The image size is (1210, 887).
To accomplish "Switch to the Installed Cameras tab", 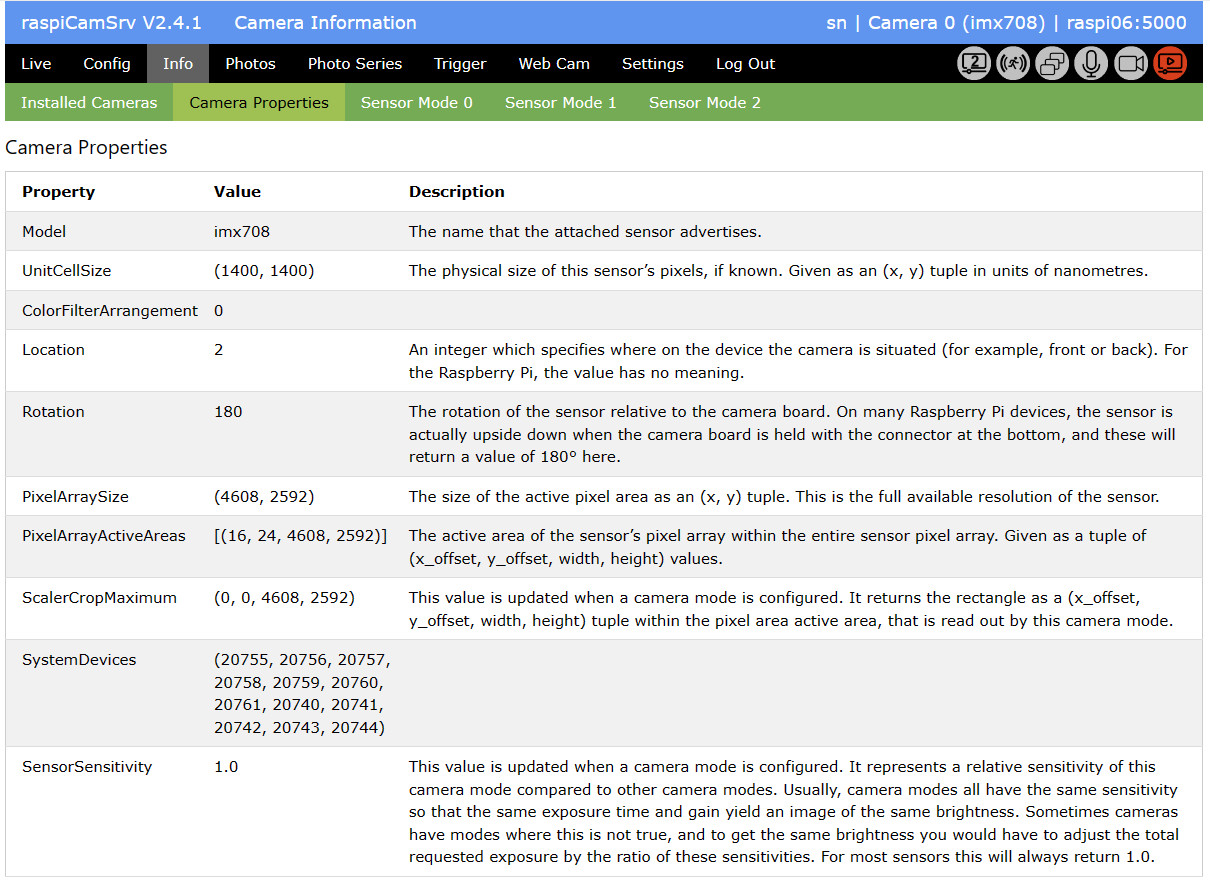I will 89,103.
